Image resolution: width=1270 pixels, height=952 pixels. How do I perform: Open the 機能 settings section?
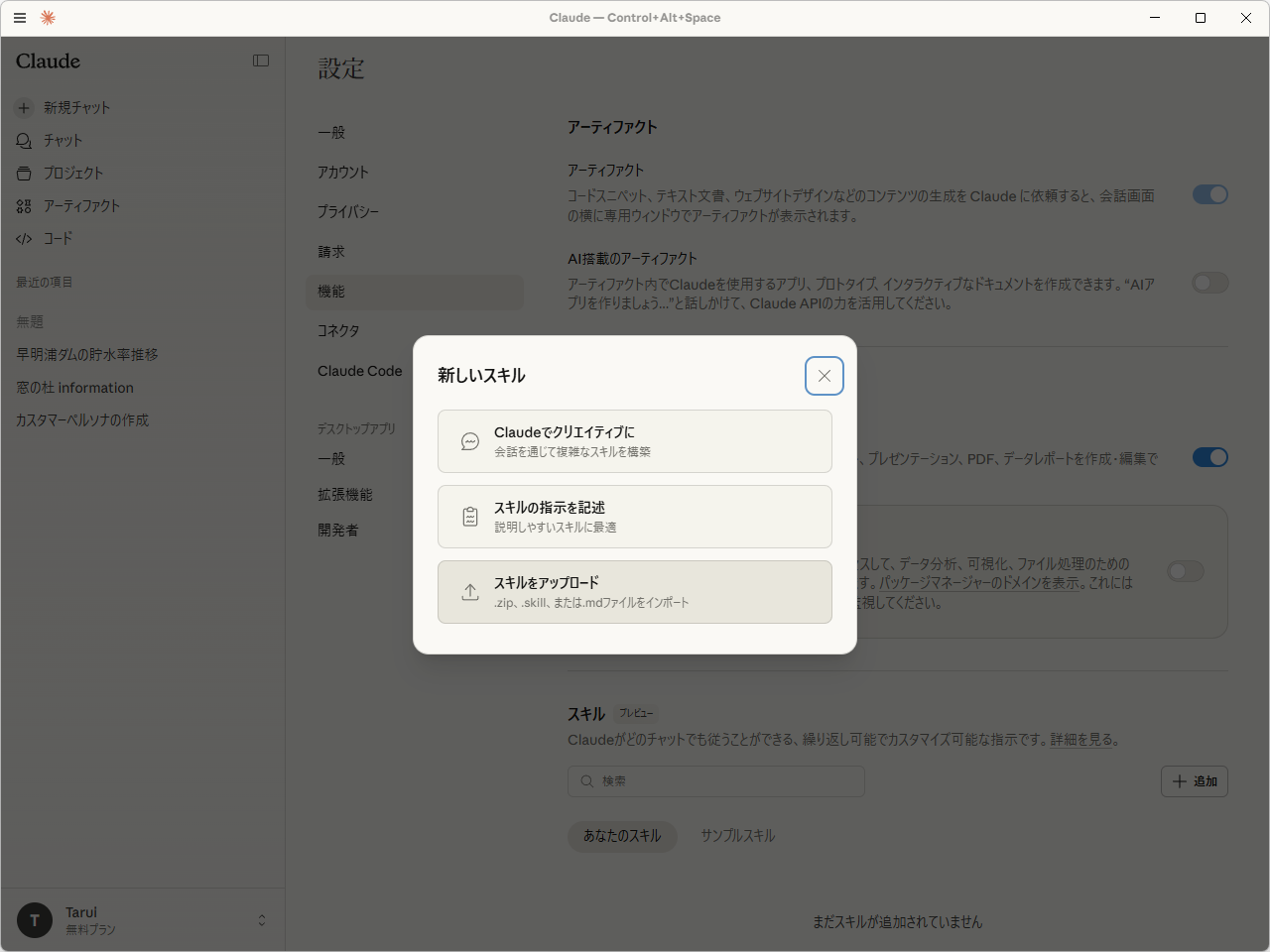click(331, 292)
